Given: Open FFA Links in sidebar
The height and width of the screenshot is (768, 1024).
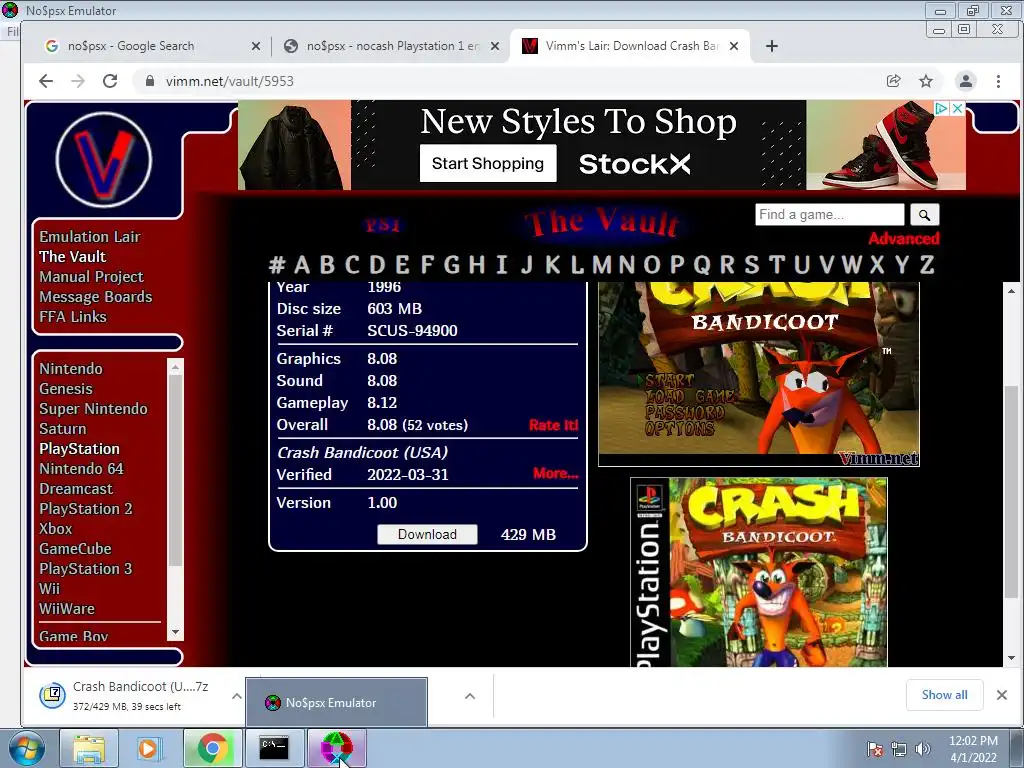Looking at the screenshot, I should pyautogui.click(x=72, y=317).
